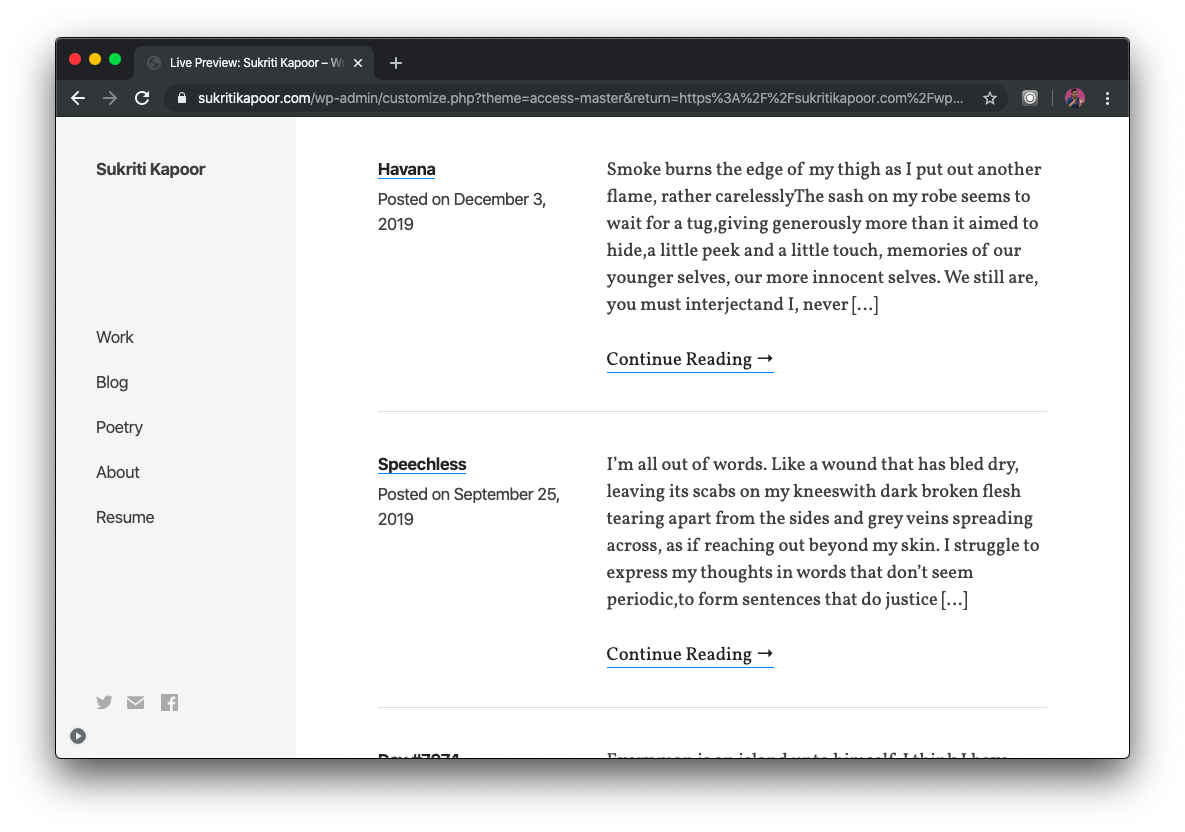1185x832 pixels.
Task: Open a new tab with plus button
Action: [396, 63]
